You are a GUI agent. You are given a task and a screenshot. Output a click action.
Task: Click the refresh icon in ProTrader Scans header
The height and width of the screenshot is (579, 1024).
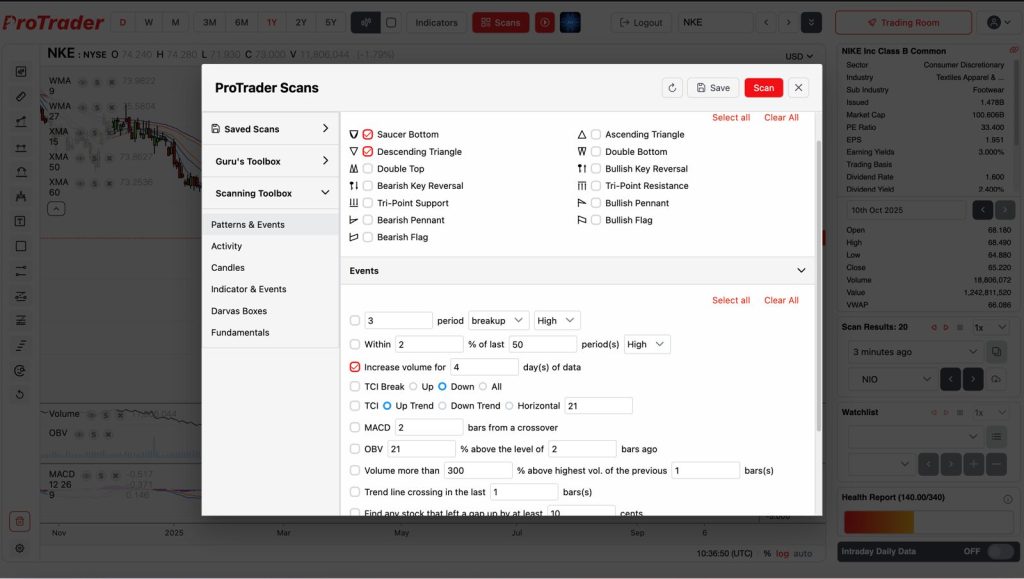pos(672,87)
